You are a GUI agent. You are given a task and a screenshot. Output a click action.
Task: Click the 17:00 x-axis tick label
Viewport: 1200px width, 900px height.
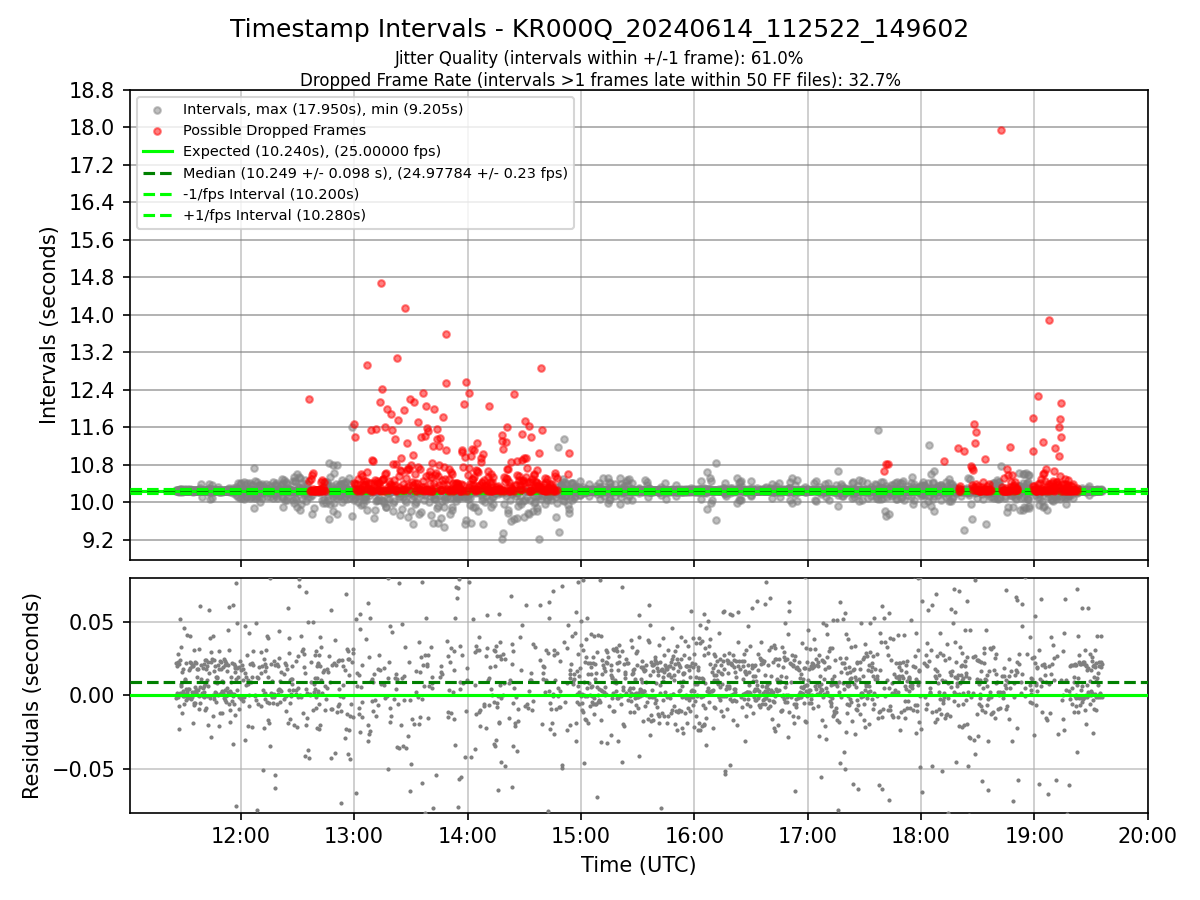coord(807,835)
